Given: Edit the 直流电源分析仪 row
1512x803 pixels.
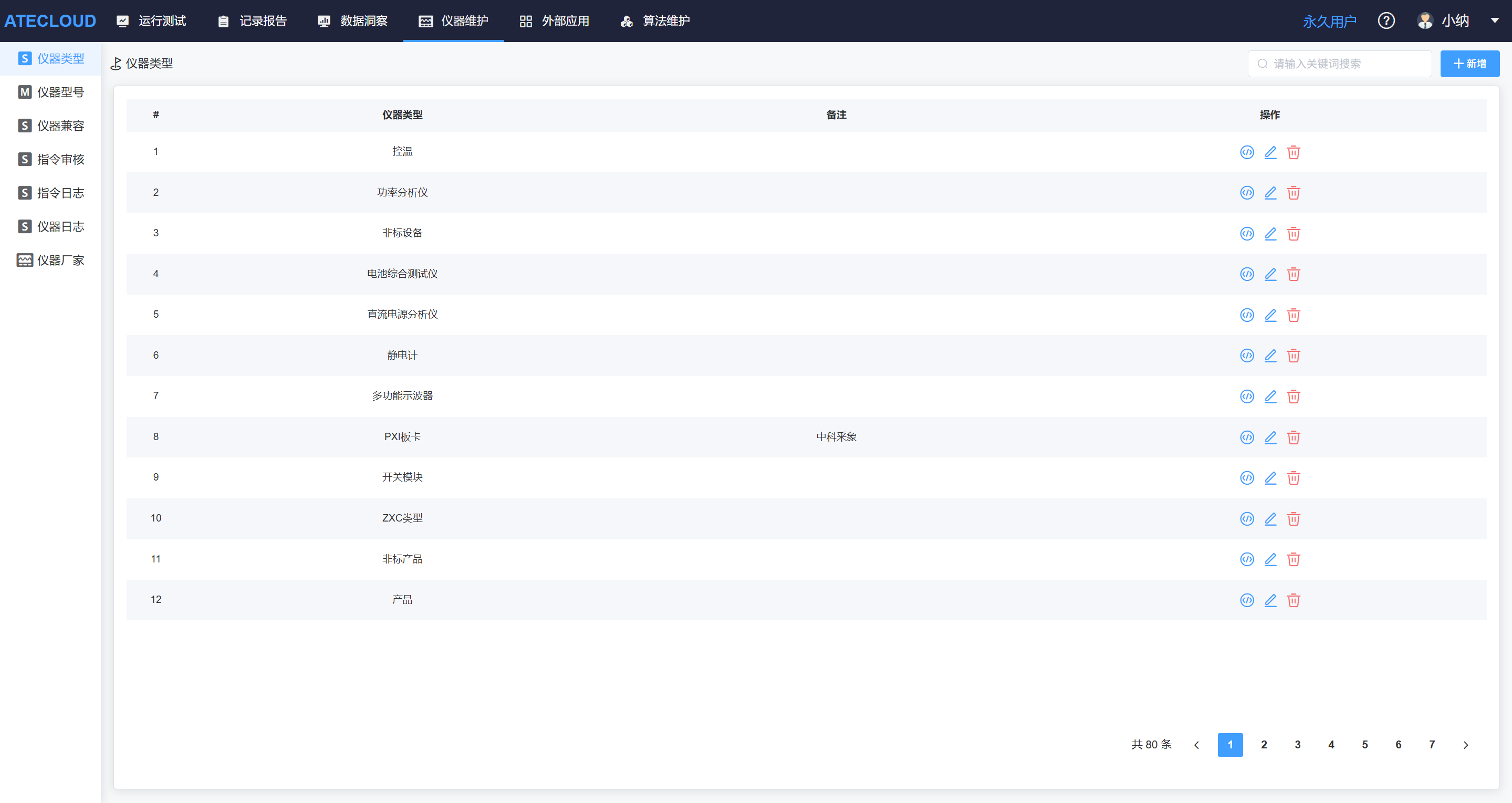Looking at the screenshot, I should tap(1270, 315).
